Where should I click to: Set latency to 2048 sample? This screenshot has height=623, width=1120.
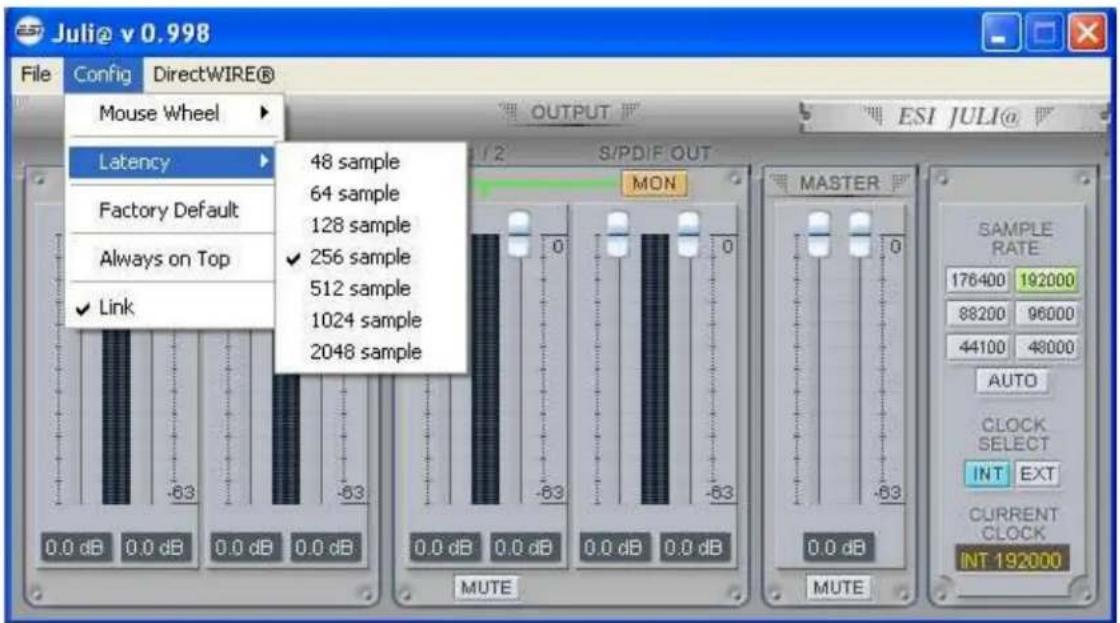click(371, 352)
